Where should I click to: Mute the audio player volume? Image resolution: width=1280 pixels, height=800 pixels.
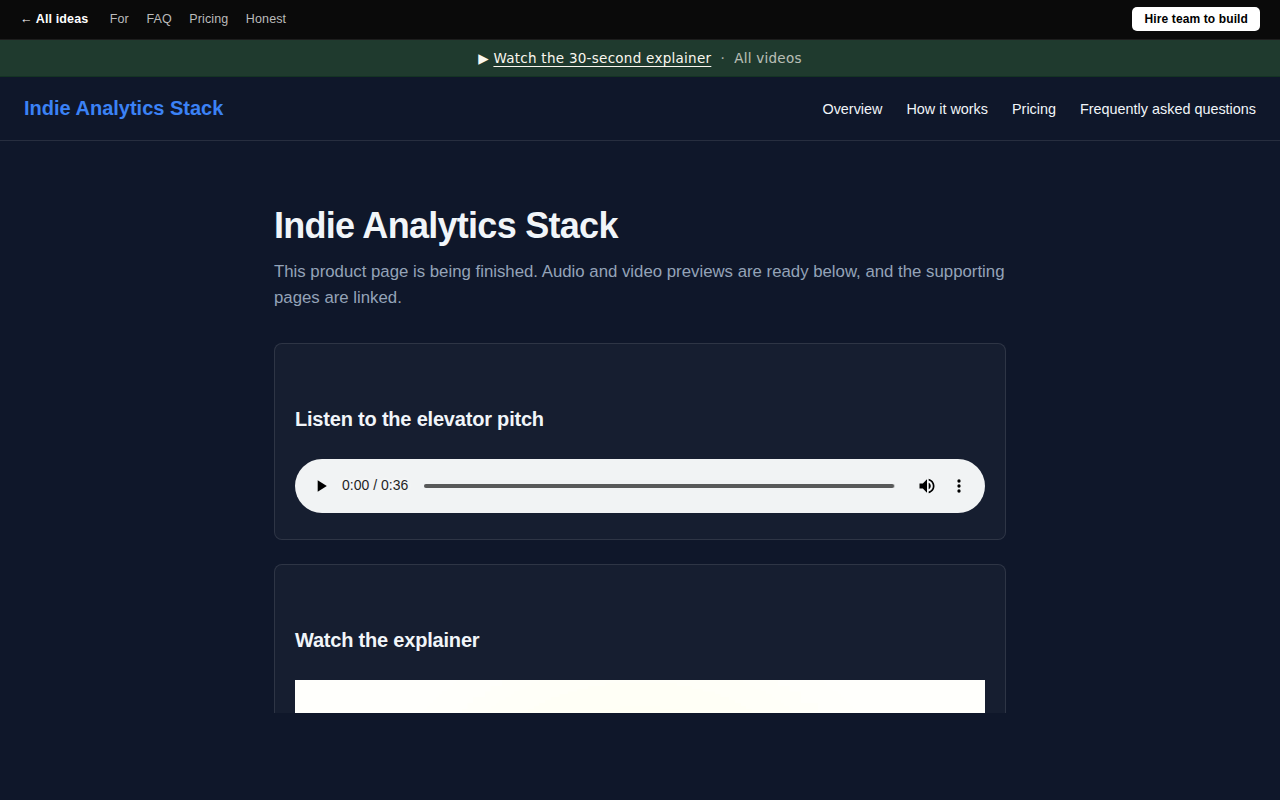click(927, 486)
